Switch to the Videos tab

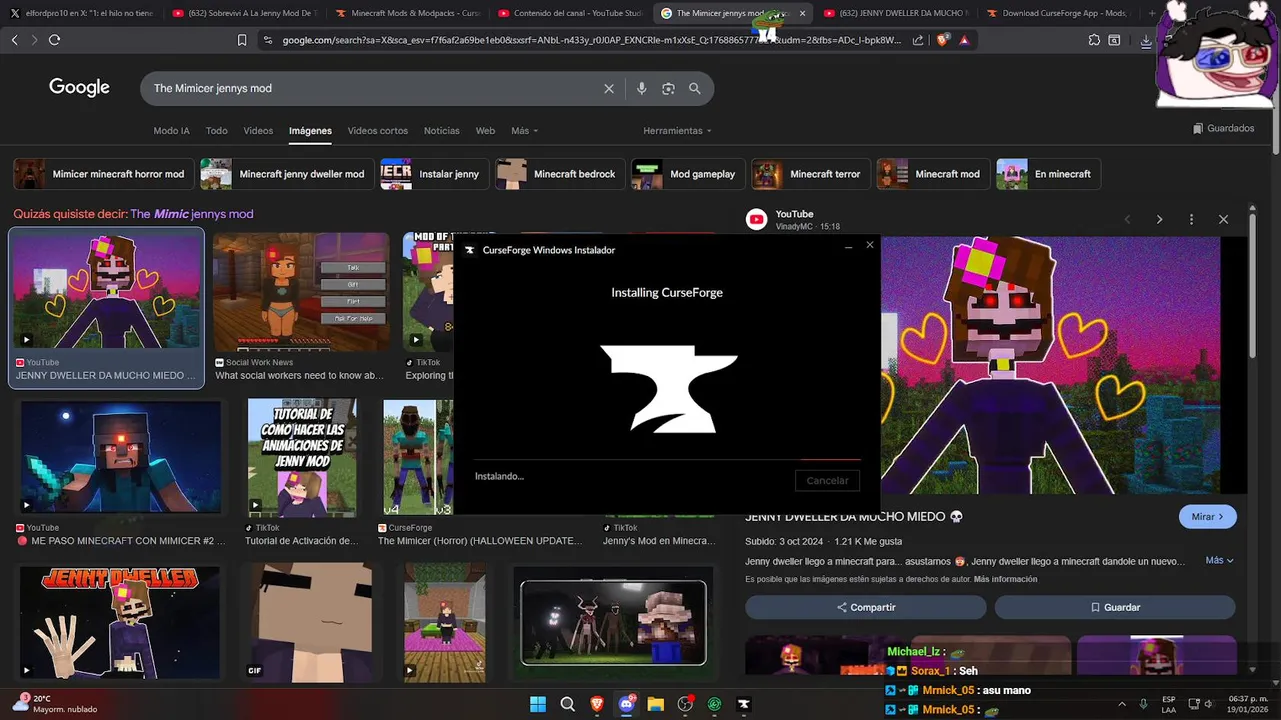[x=258, y=131]
